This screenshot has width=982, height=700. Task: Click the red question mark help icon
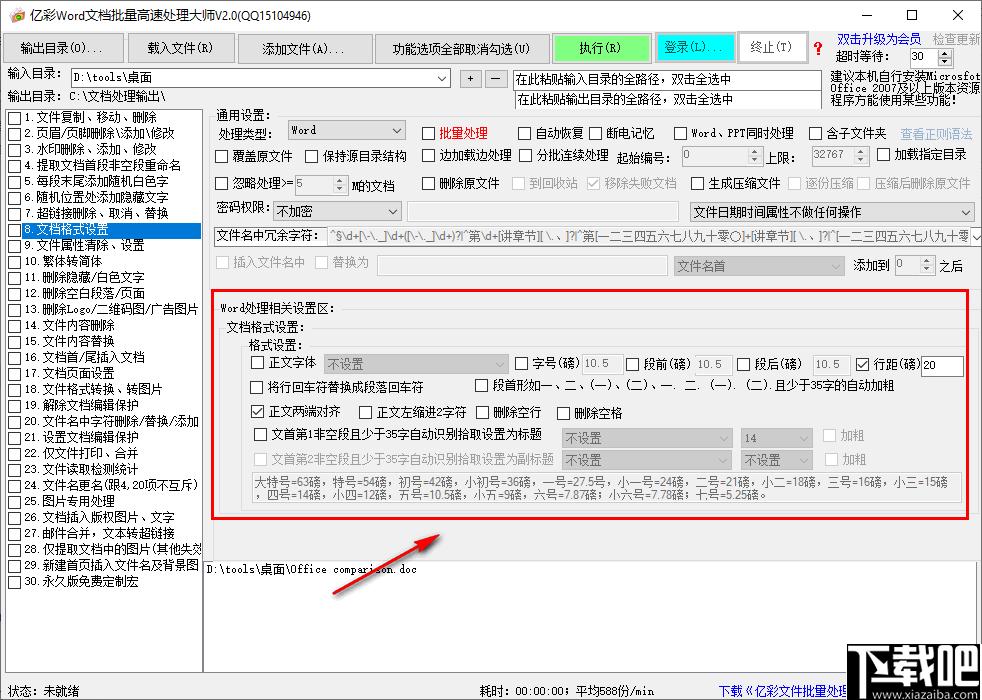(817, 49)
